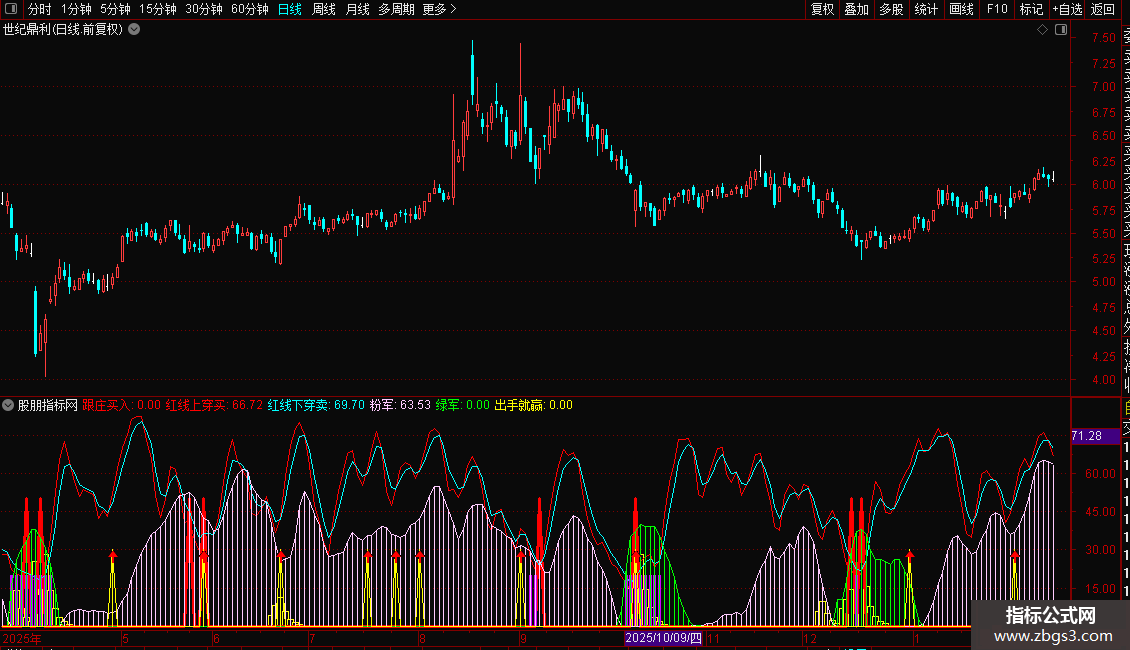This screenshot has width=1130, height=650.
Task: Open F10 company information
Action: [x=996, y=9]
